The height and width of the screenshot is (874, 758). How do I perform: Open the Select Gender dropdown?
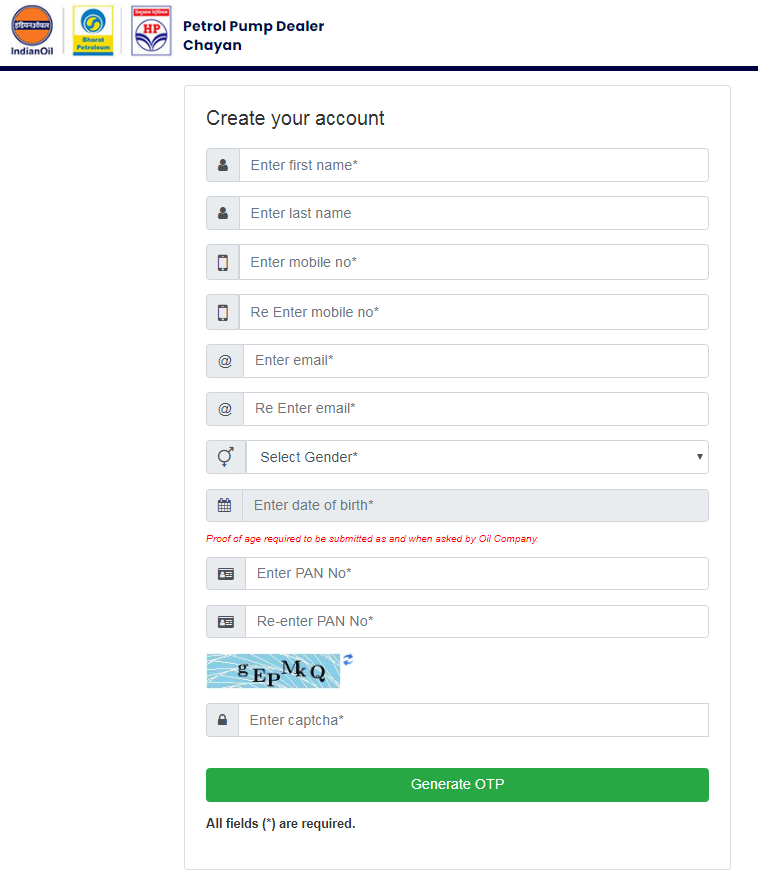pyautogui.click(x=477, y=457)
